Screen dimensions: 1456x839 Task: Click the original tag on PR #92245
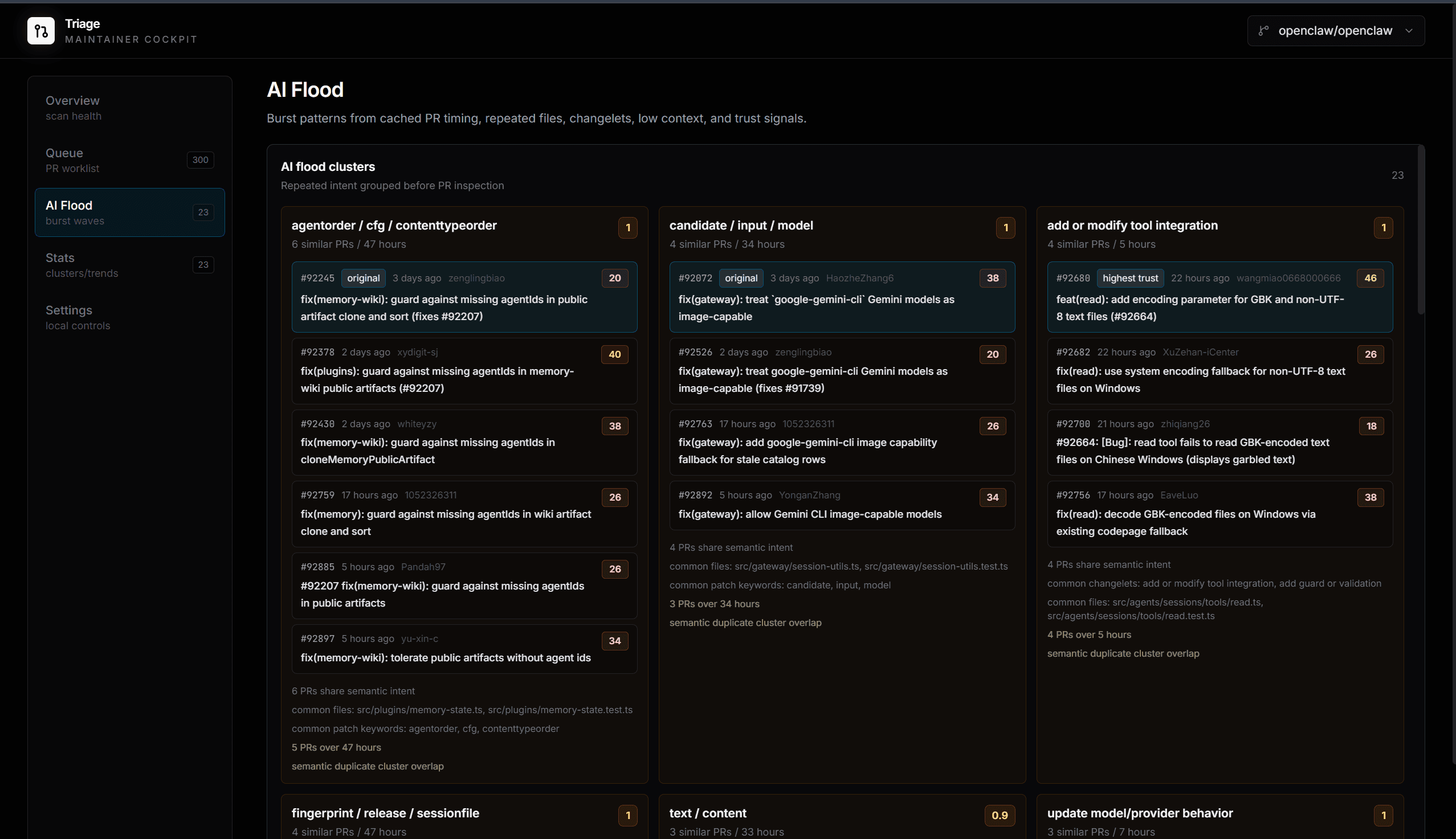click(363, 279)
